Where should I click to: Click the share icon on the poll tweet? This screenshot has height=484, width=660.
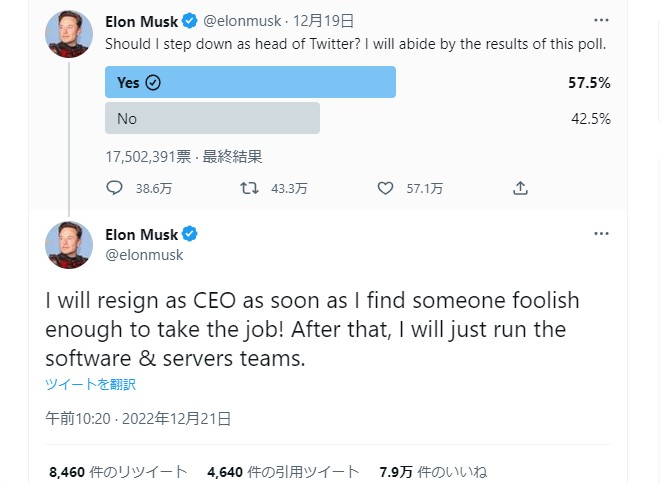pos(520,187)
